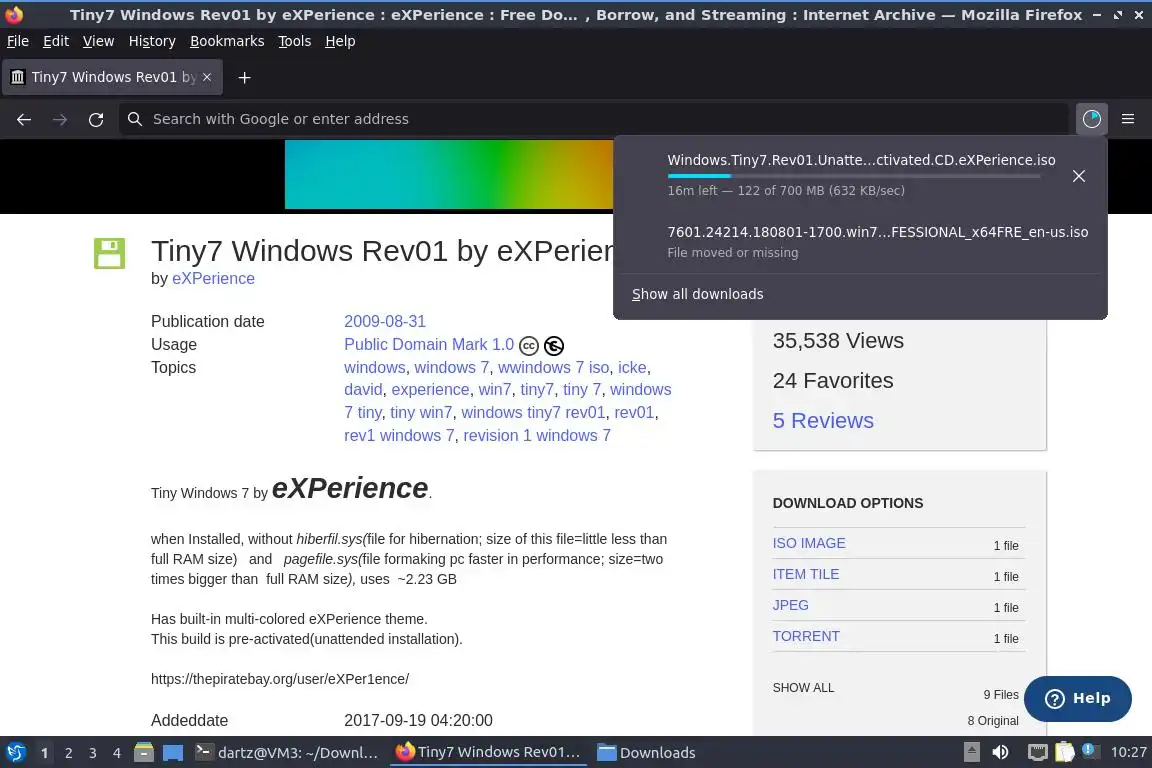Reload the current page
Image resolution: width=1152 pixels, height=768 pixels.
[x=96, y=119]
